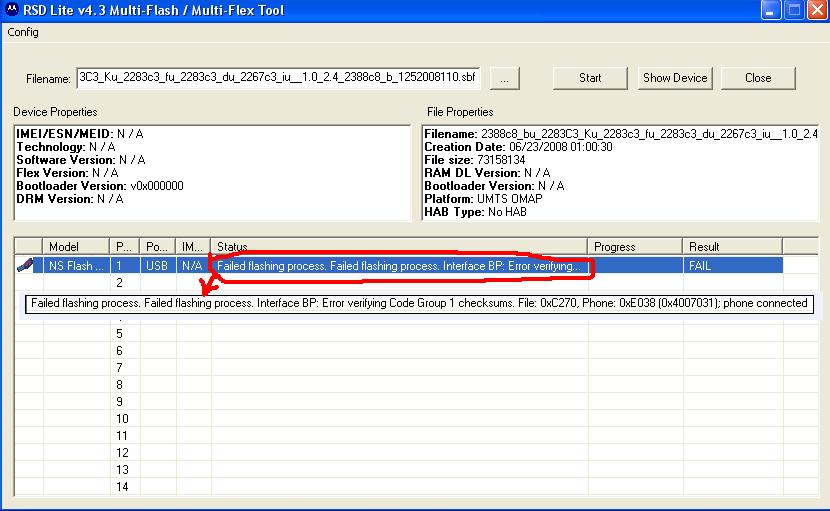This screenshot has height=511, width=830.
Task: Click the DRM Version line in Device Properties
Action: 70,199
